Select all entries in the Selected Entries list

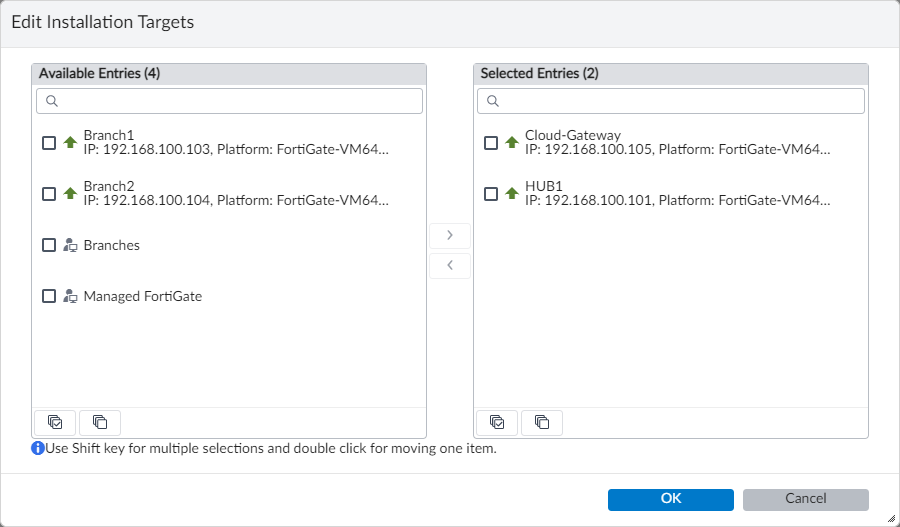497,422
